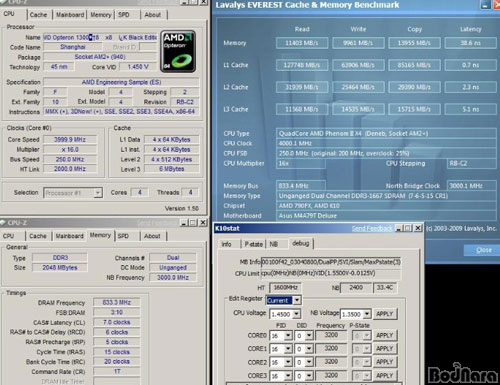Open the CORE3 DID dropdown
Image resolution: width=500 pixels, height=385 pixels.
(x=310, y=376)
